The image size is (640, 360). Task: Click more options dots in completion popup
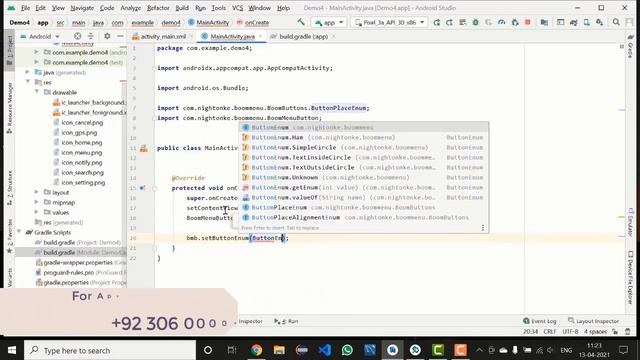[482, 227]
